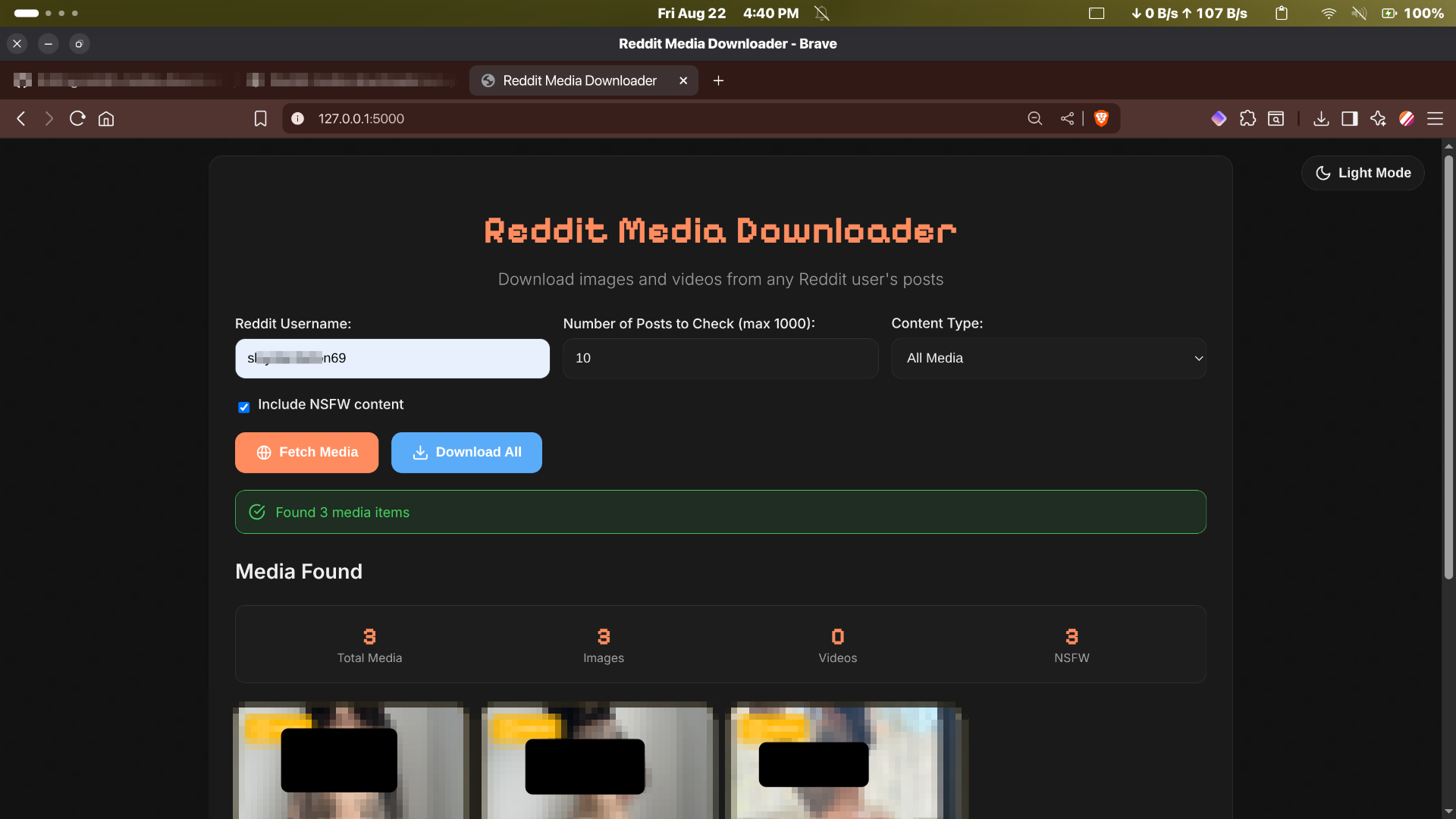Open the muted volume indicator
The image size is (1456, 819).
(1359, 14)
